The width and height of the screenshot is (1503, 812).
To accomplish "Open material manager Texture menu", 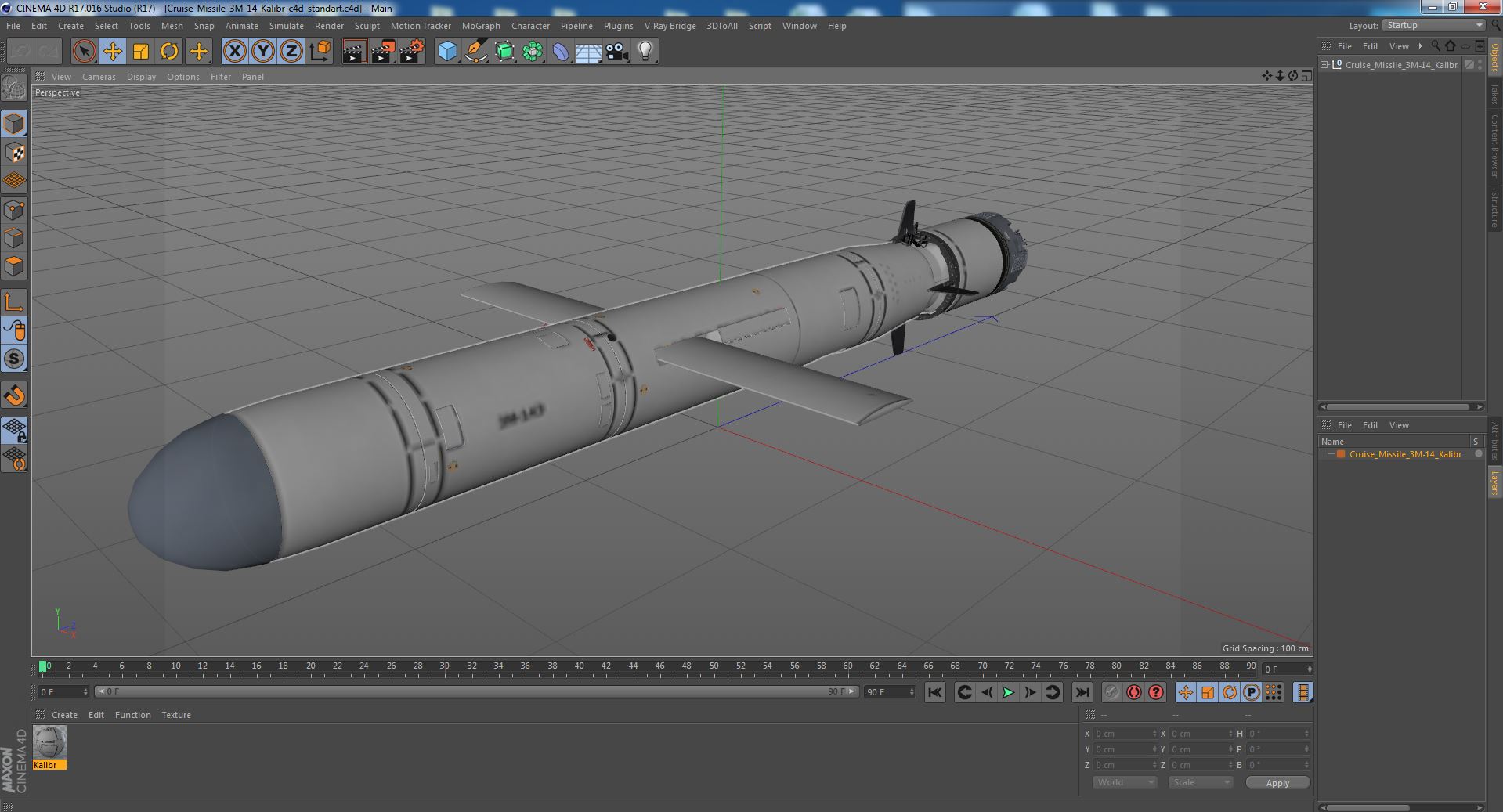I will [x=176, y=715].
